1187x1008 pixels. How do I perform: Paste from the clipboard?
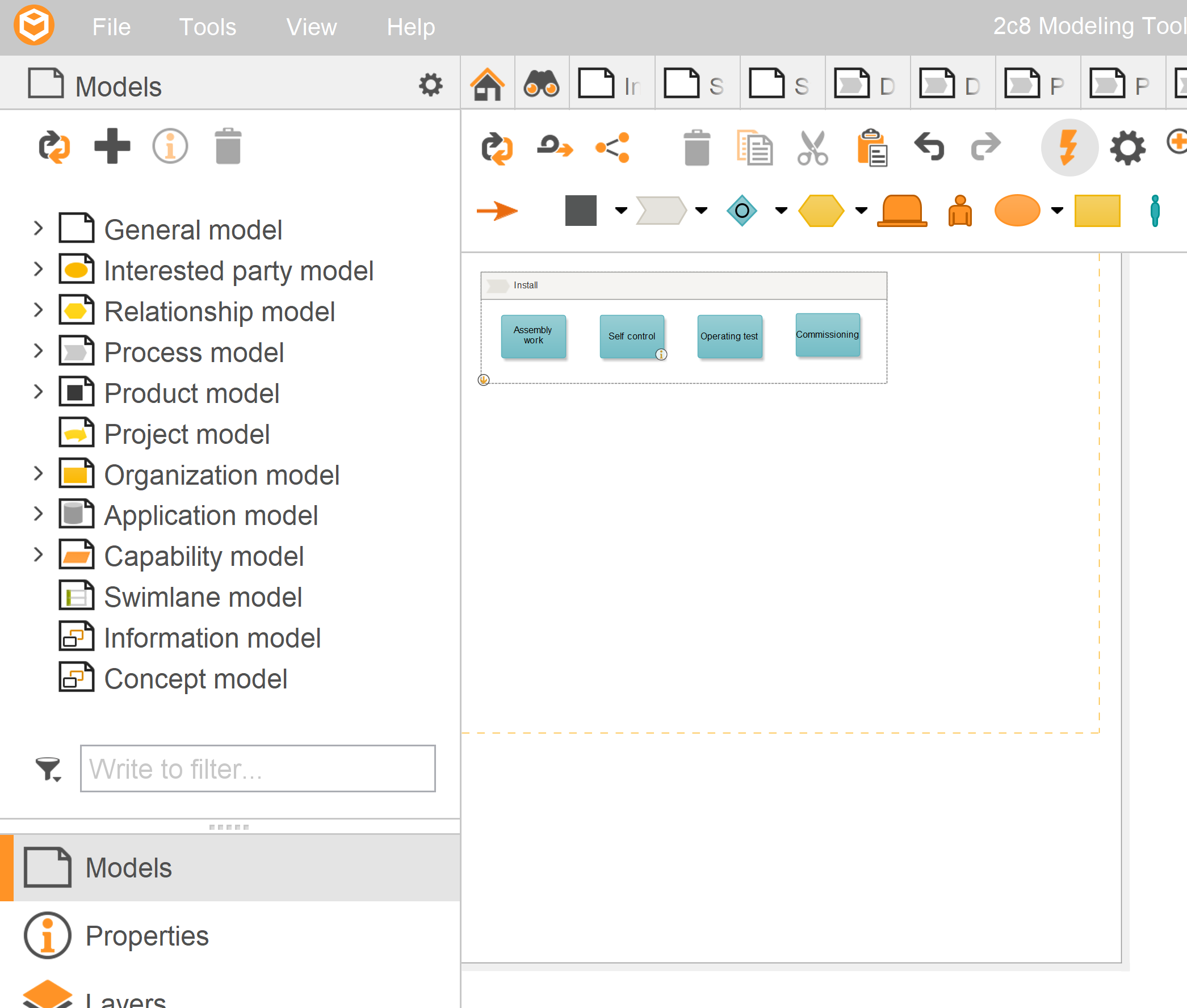pyautogui.click(x=871, y=148)
